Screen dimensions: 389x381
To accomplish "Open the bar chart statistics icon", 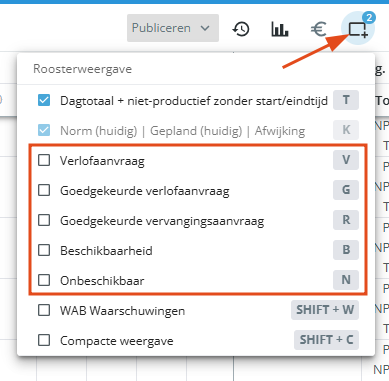I will coord(280,29).
